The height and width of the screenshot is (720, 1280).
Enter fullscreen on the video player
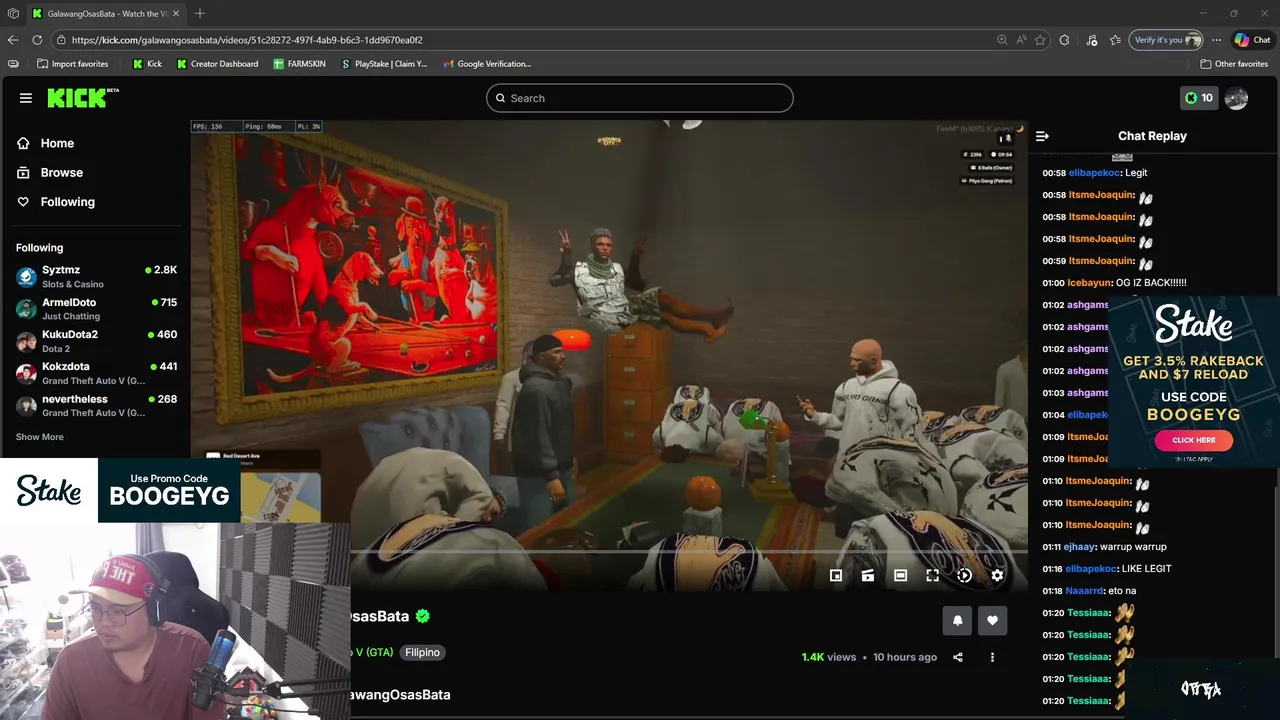pyautogui.click(x=932, y=575)
